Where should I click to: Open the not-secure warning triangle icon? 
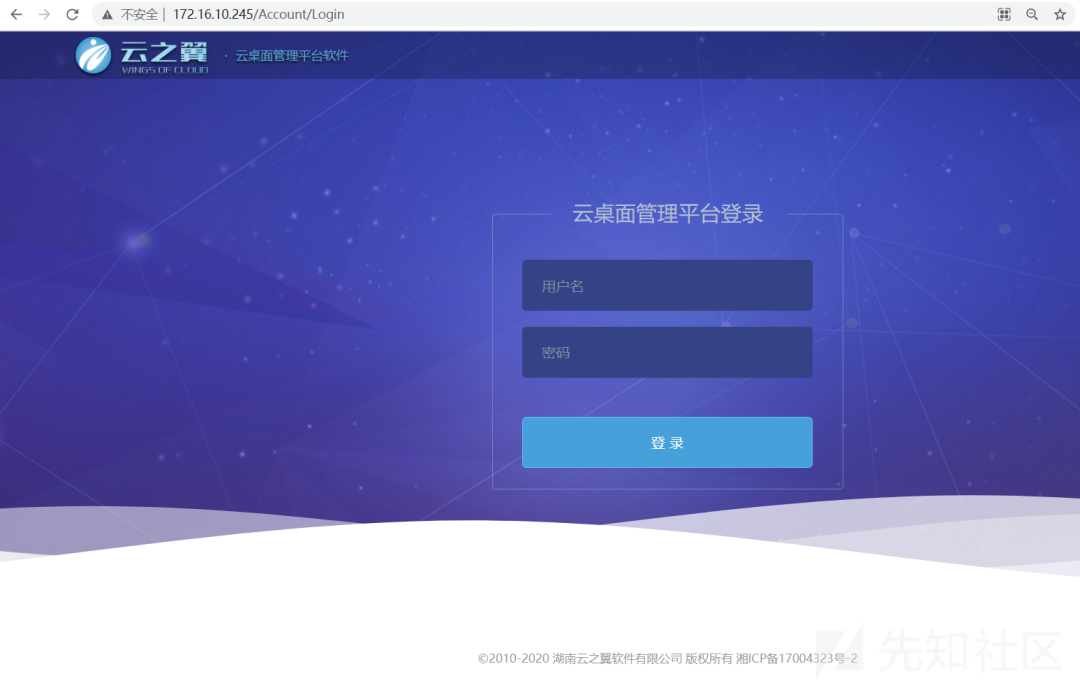coord(107,14)
